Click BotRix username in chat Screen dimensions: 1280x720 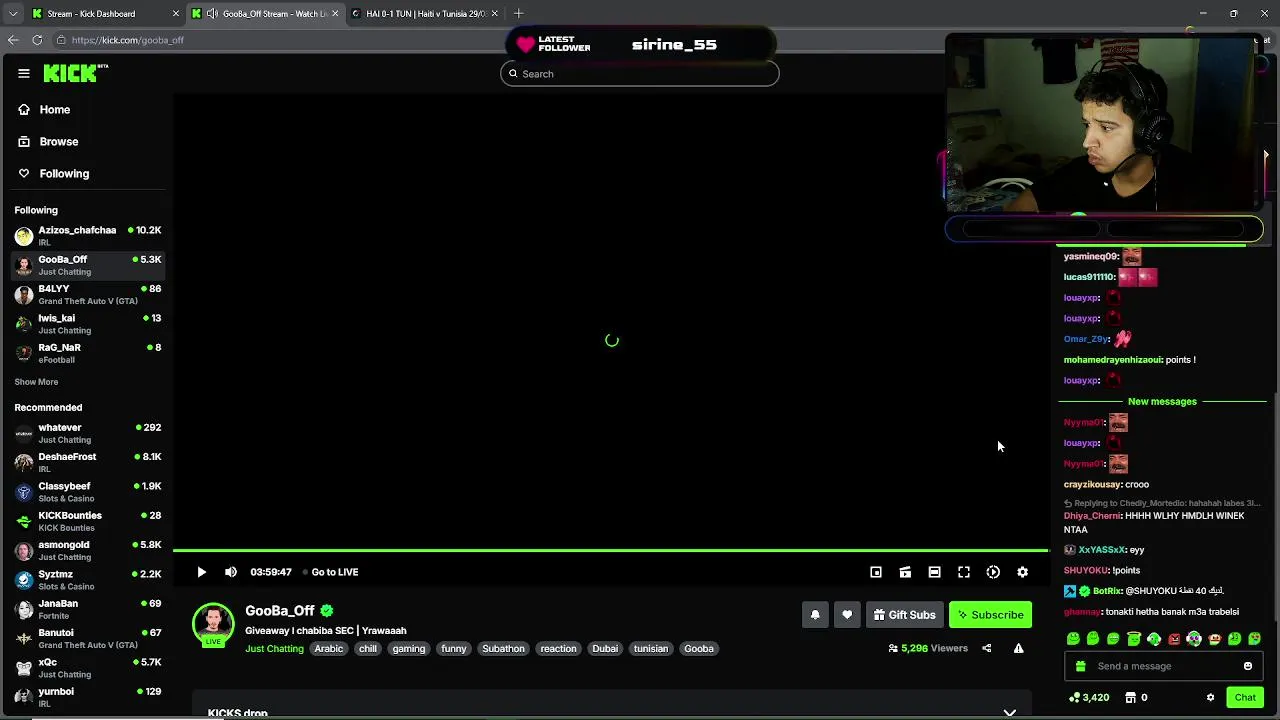tap(1107, 591)
